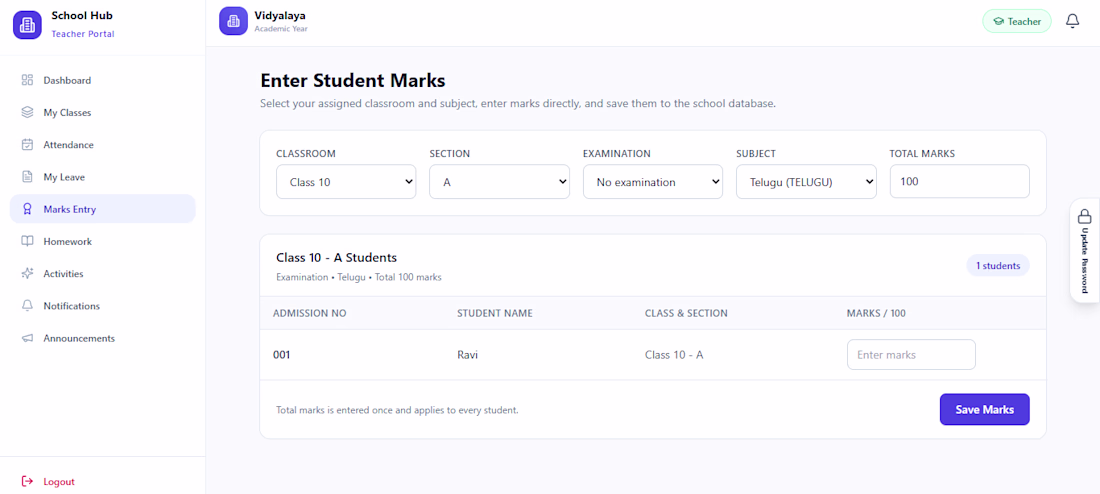The height and width of the screenshot is (494, 1100).
Task: Open Notifications menu item in sidebar
Action: (x=102, y=306)
